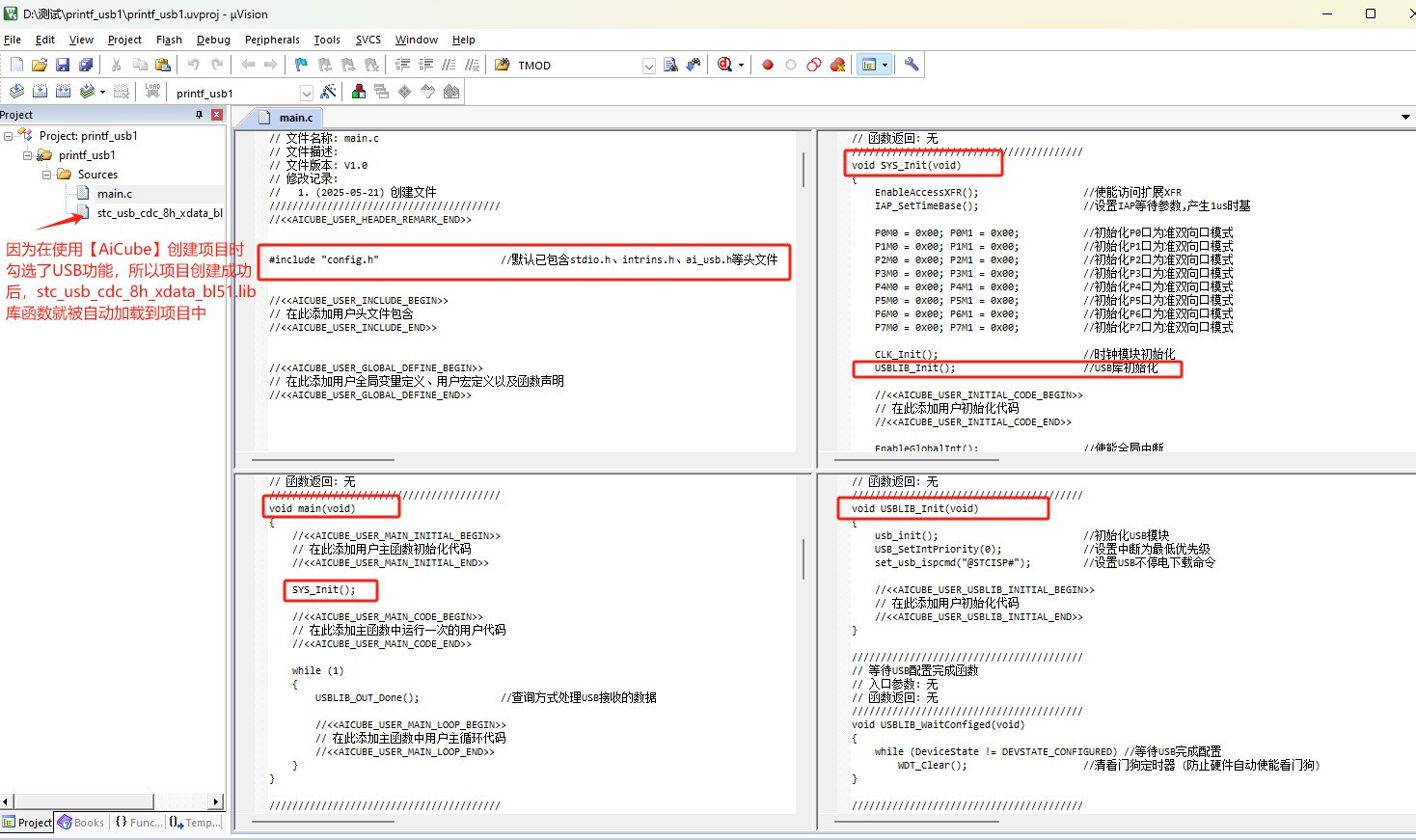The width and height of the screenshot is (1416, 840).
Task: Close the Project panel
Action: [x=217, y=115]
